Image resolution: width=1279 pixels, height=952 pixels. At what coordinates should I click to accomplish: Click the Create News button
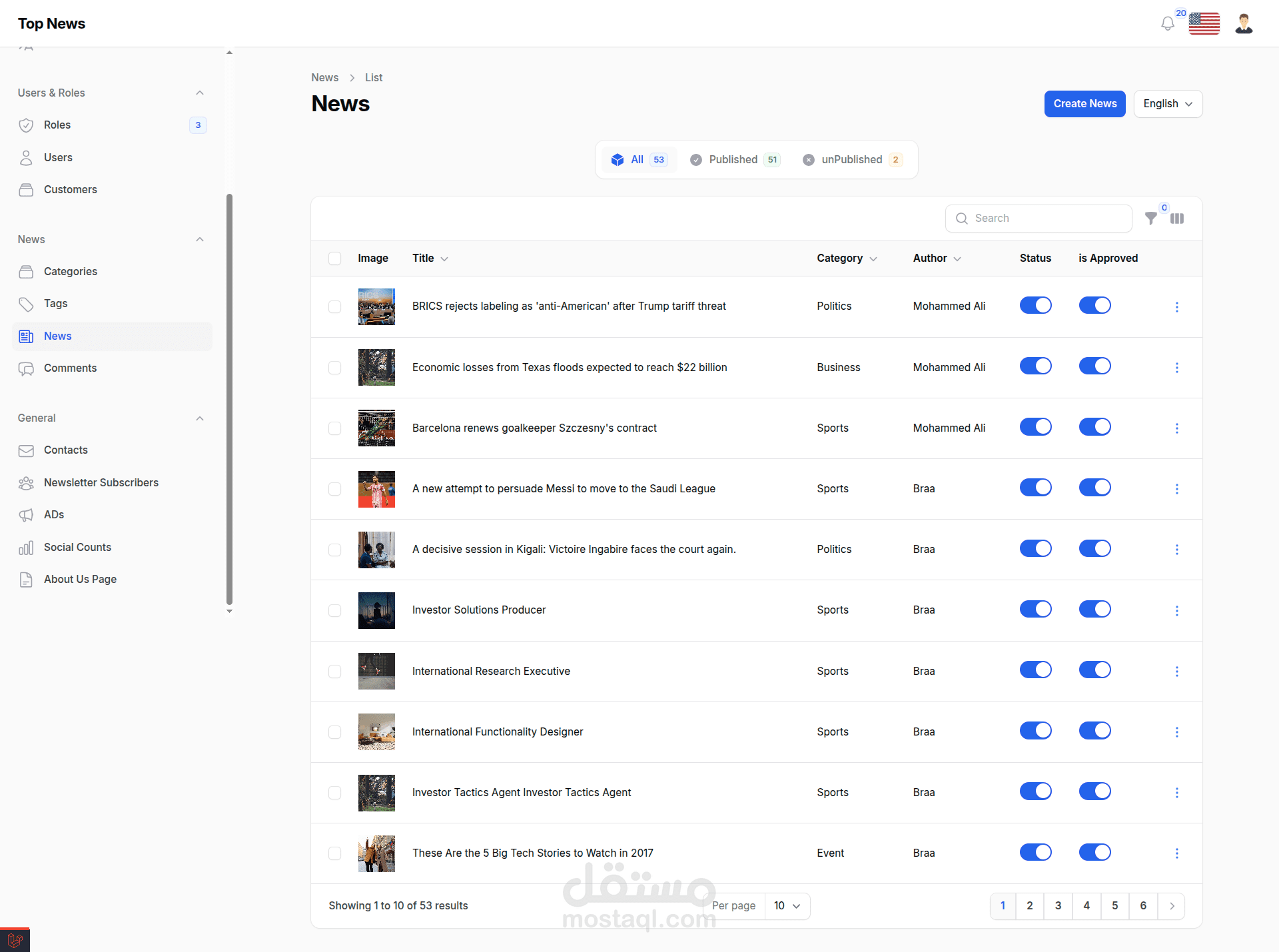tap(1084, 104)
